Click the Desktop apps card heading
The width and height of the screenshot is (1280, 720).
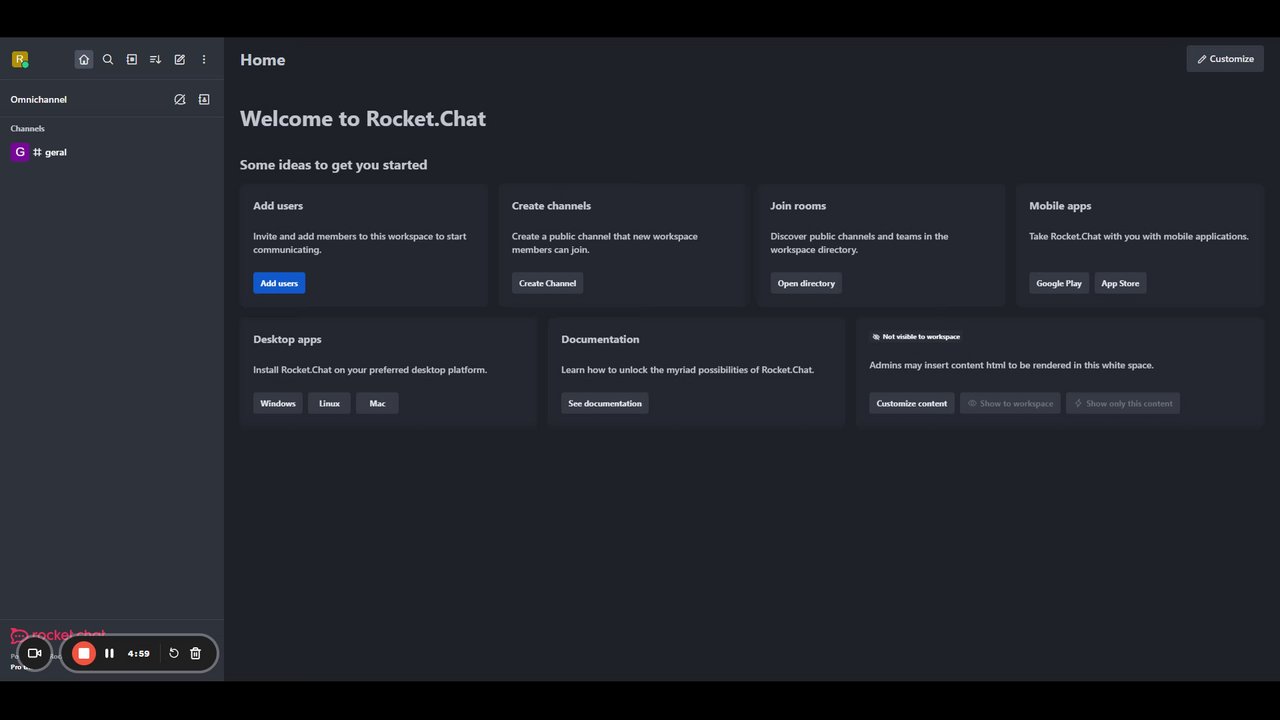coord(287,340)
